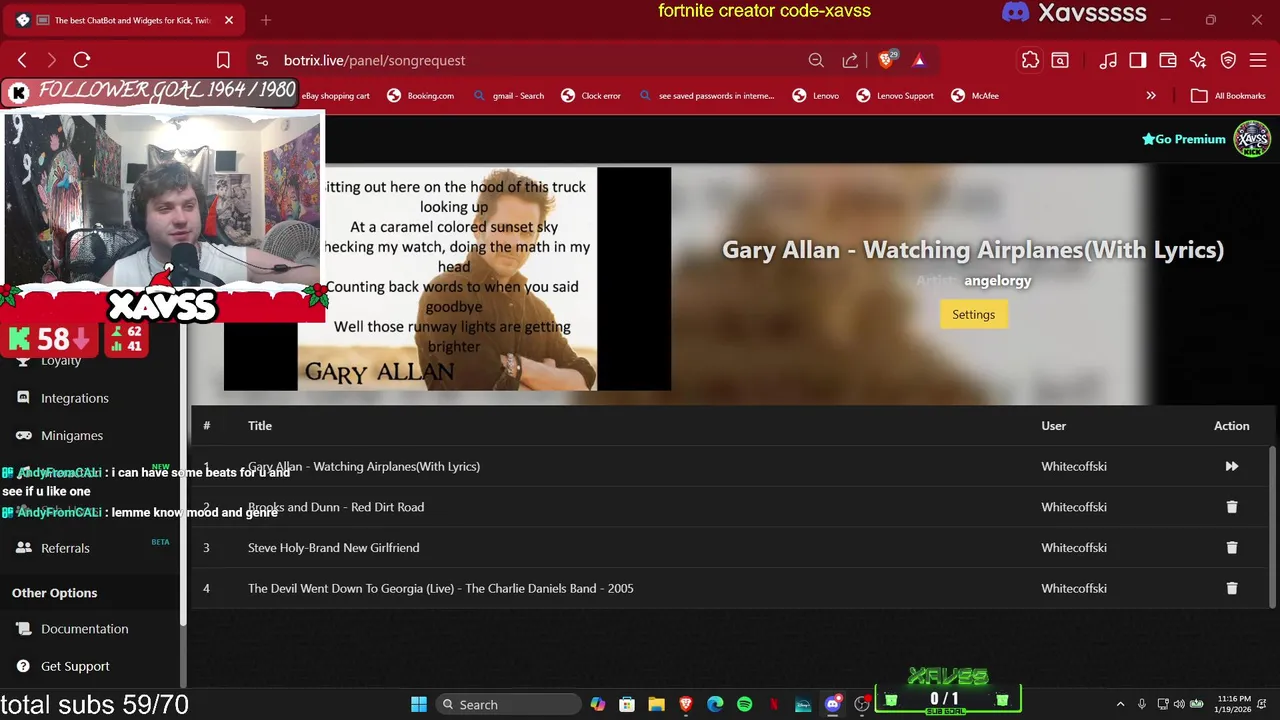Click the share page icon
This screenshot has height=720, width=1280.
coord(850,60)
